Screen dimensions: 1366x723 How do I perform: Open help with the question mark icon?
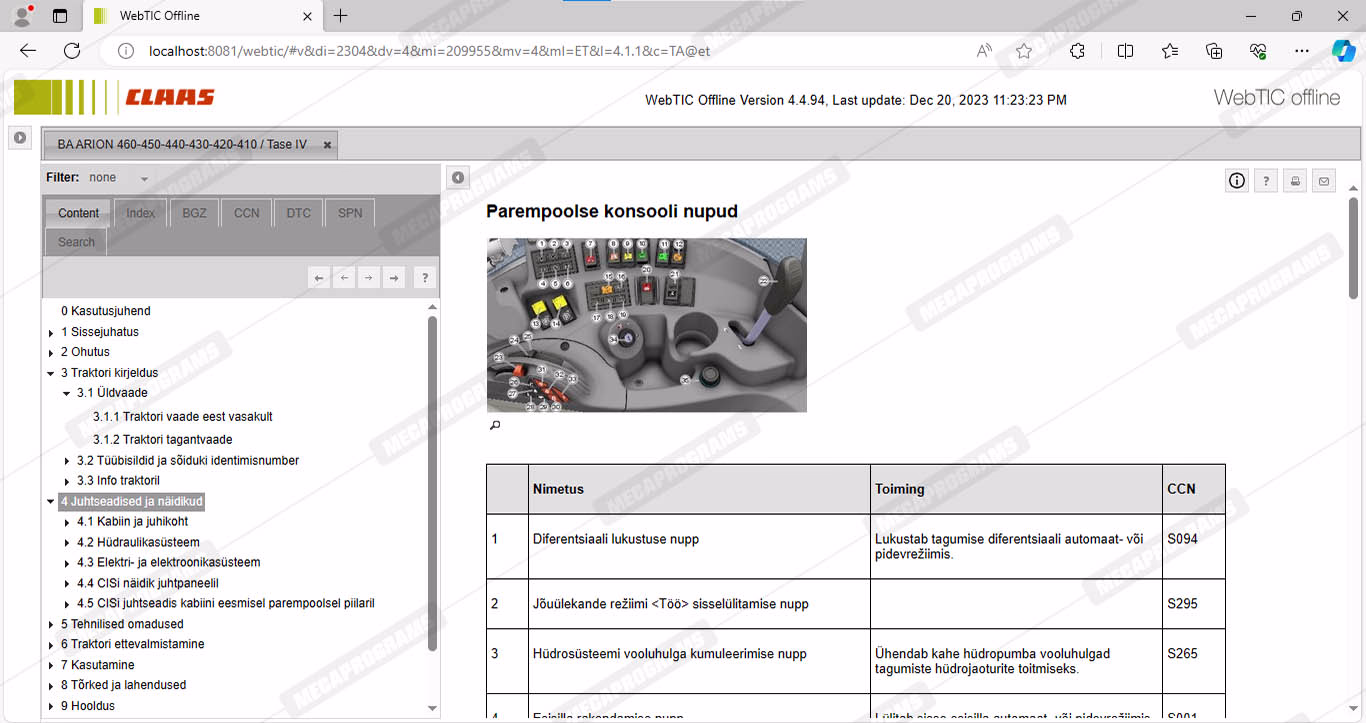pos(1266,181)
